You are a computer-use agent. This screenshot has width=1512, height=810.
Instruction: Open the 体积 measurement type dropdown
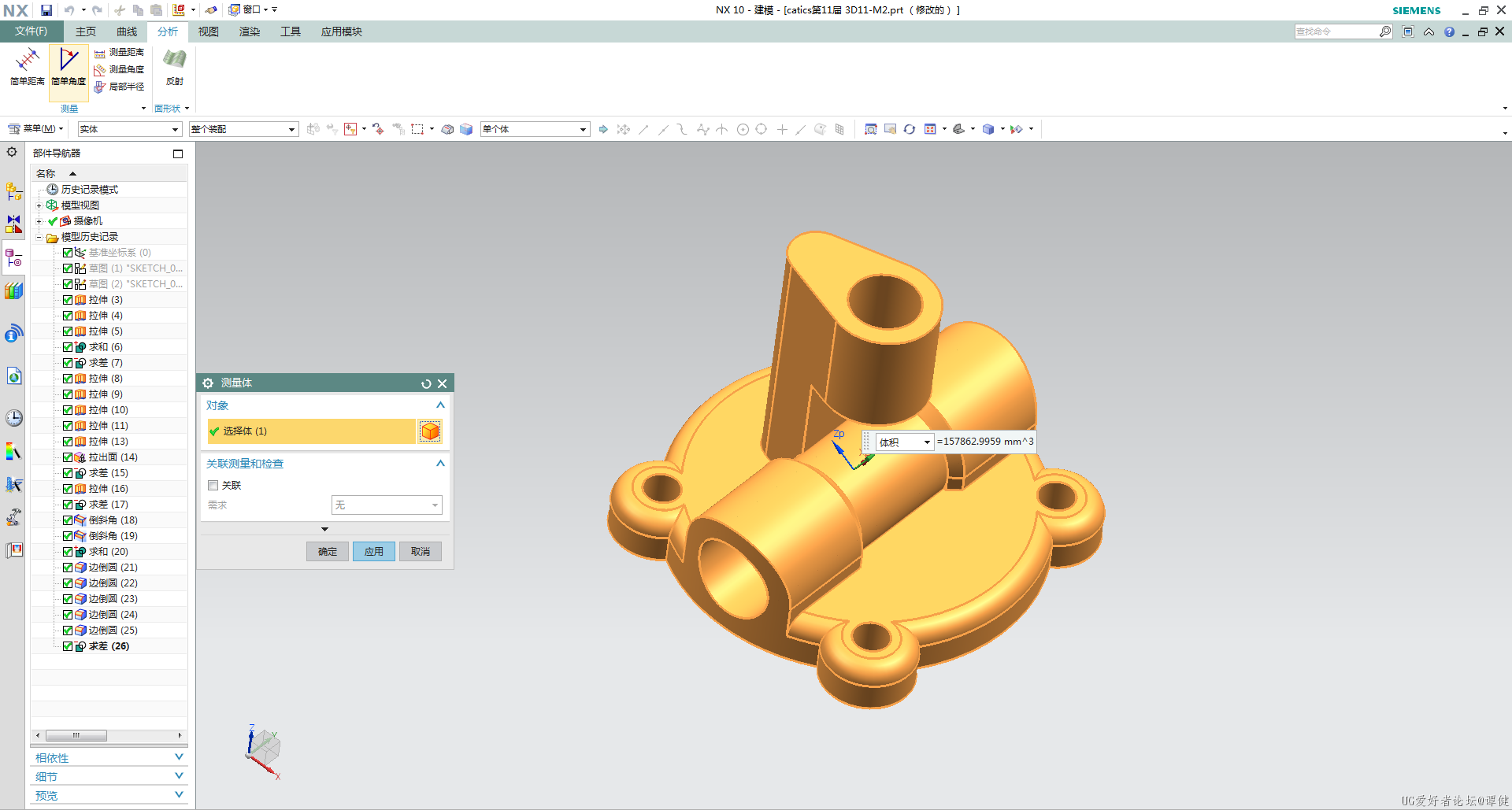click(905, 442)
